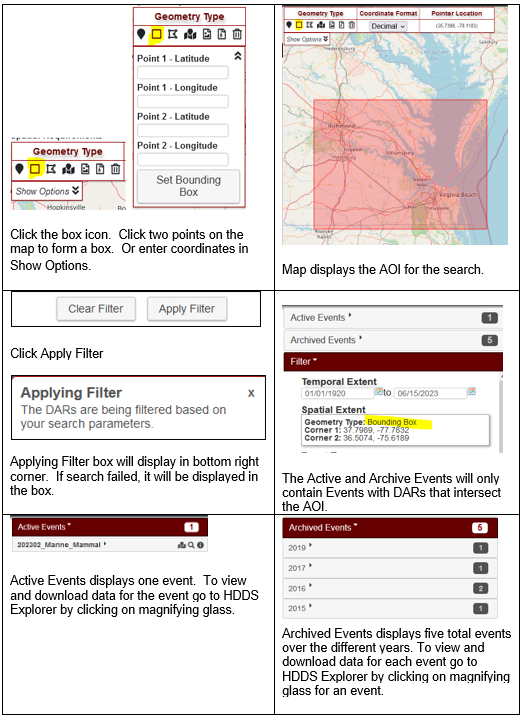Open the calendar icon beside 06/15/2023 date
This screenshot has width=522, height=716.
point(472,392)
